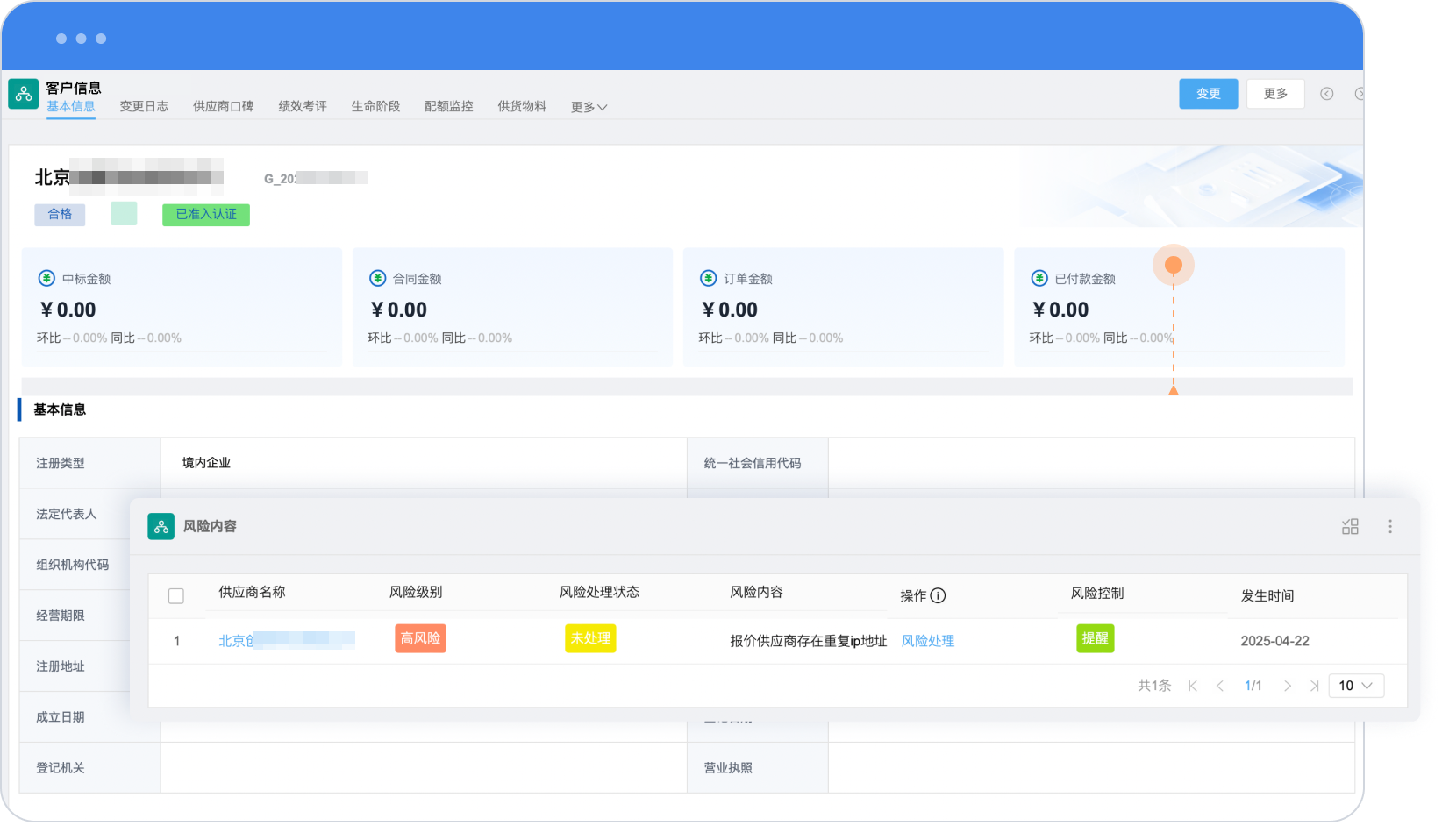Click the yen icon beside 订单金额
This screenshot has height=840, width=1442.
click(x=708, y=278)
